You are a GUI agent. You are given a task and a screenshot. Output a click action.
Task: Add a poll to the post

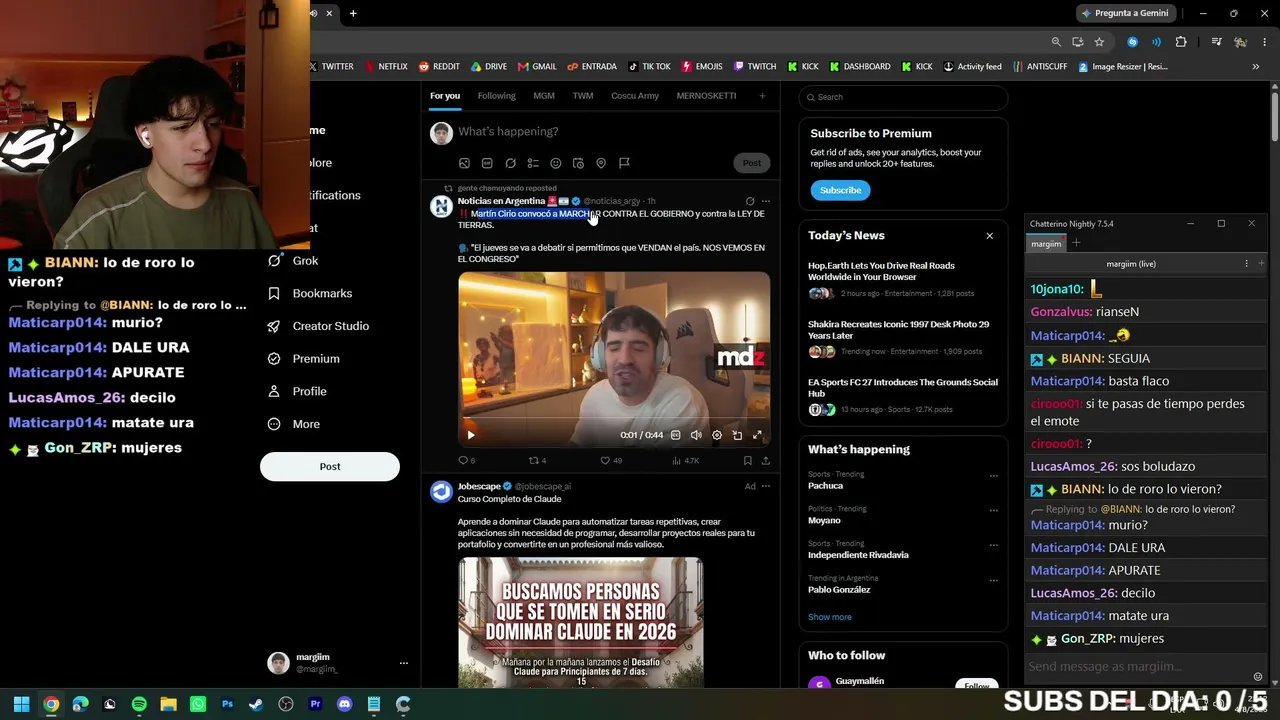click(x=533, y=163)
